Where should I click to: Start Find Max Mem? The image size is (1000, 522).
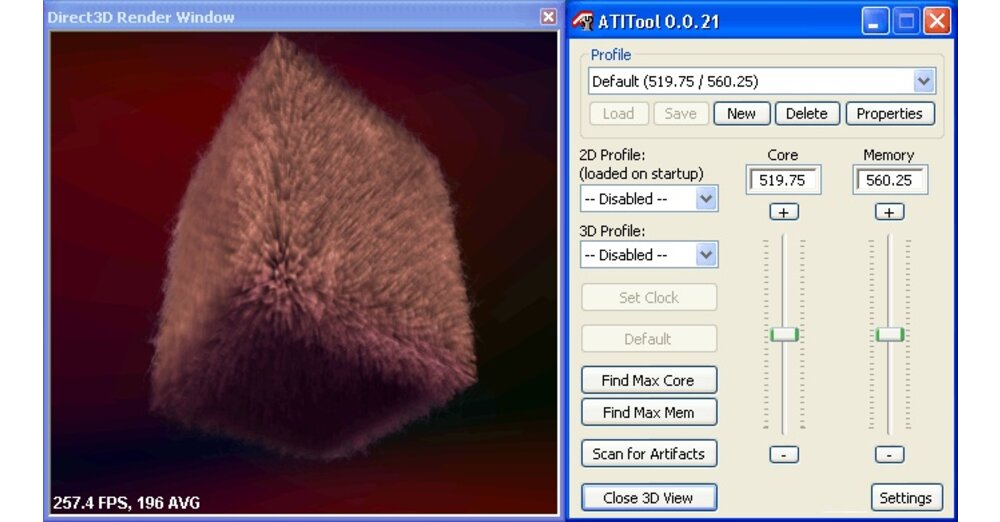647,412
